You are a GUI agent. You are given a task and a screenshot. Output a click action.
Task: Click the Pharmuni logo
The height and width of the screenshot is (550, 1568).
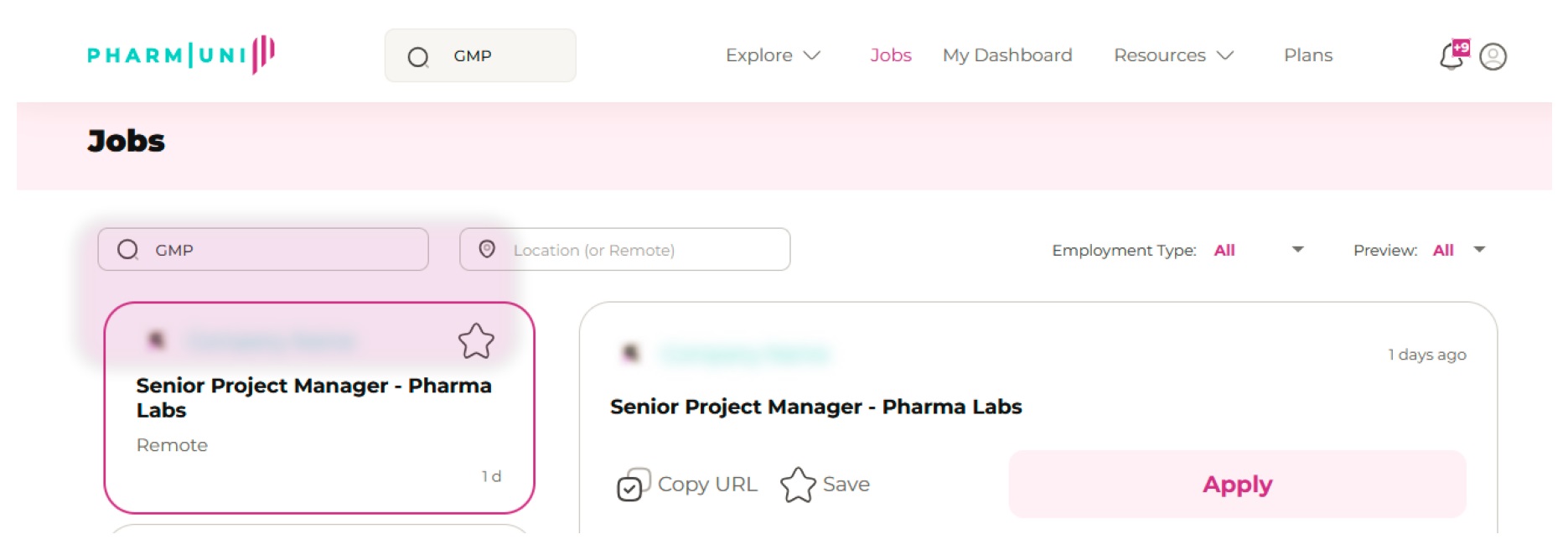pyautogui.click(x=181, y=55)
